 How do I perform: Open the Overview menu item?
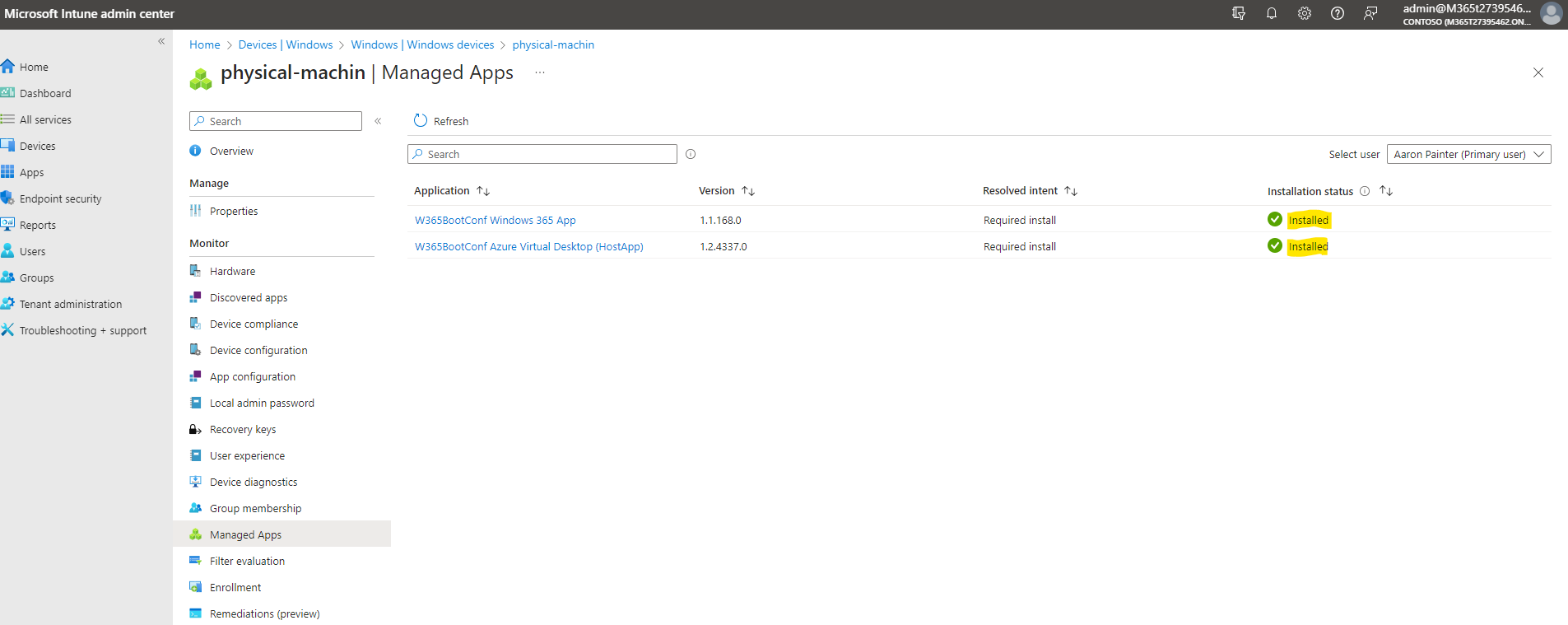click(231, 151)
